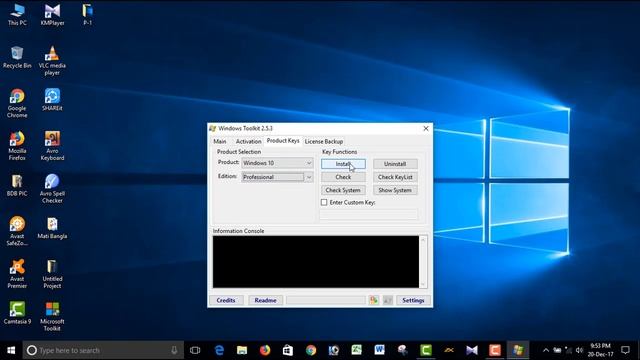The height and width of the screenshot is (360, 640).
Task: Launch Avro Spell Checker
Action: click(x=52, y=189)
